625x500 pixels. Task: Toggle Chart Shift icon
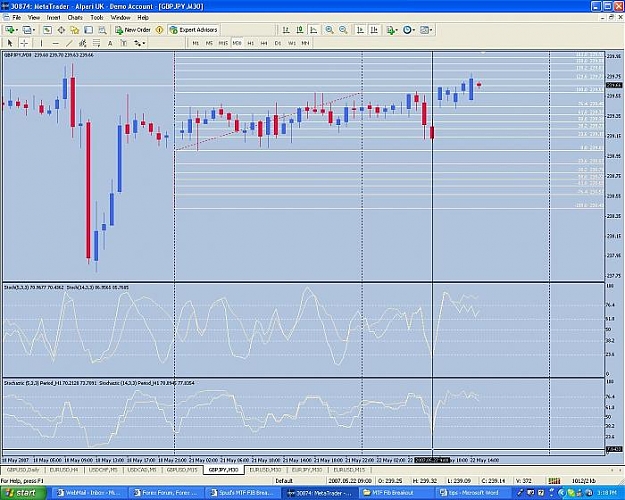pyautogui.click(x=374, y=30)
